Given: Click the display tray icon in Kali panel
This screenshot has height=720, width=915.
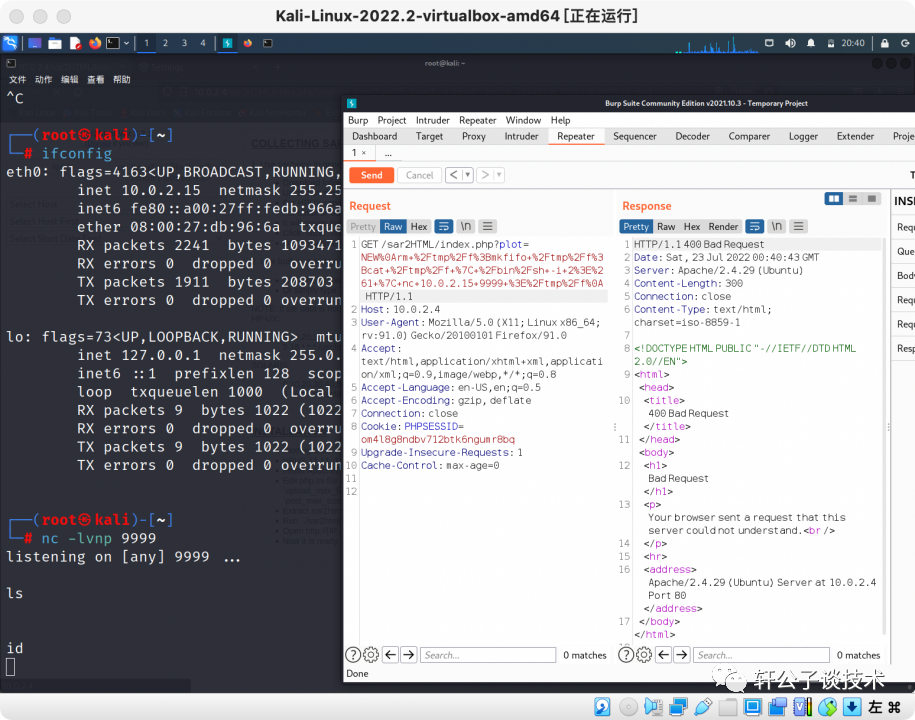Looking at the screenshot, I should pyautogui.click(x=769, y=43).
